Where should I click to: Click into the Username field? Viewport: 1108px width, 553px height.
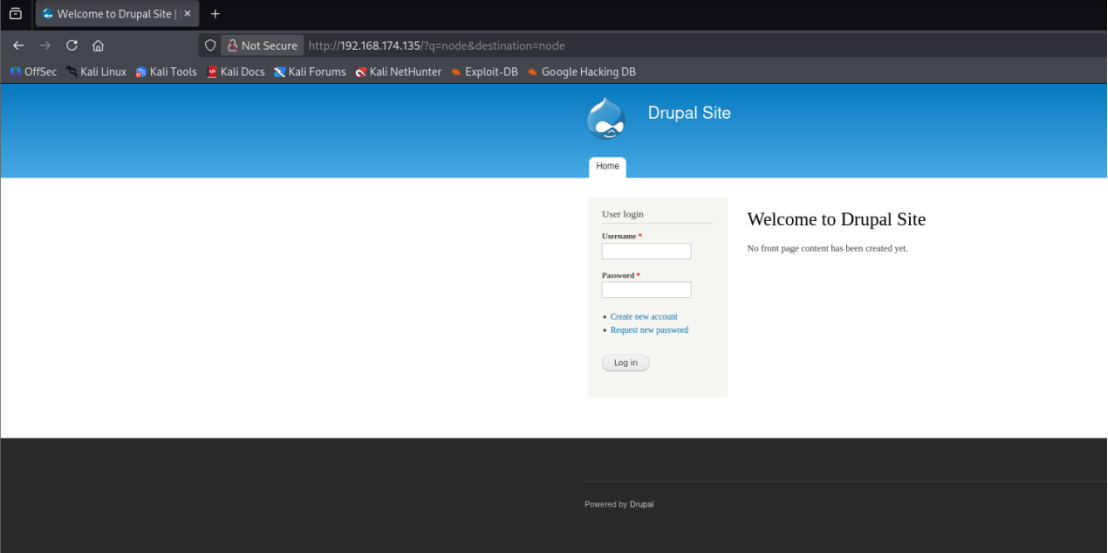[x=646, y=251]
